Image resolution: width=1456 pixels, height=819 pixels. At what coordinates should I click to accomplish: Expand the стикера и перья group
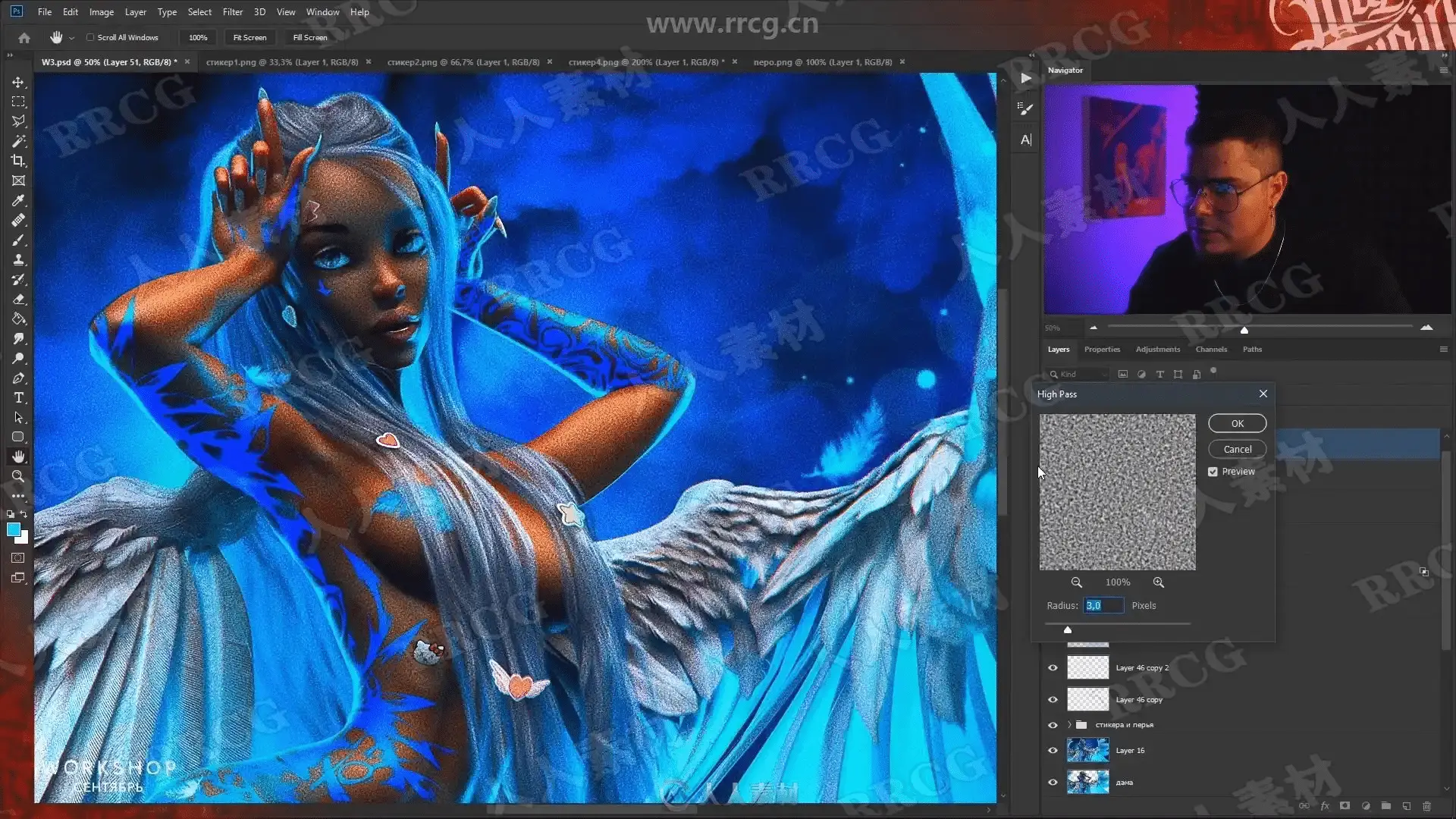[x=1069, y=725]
